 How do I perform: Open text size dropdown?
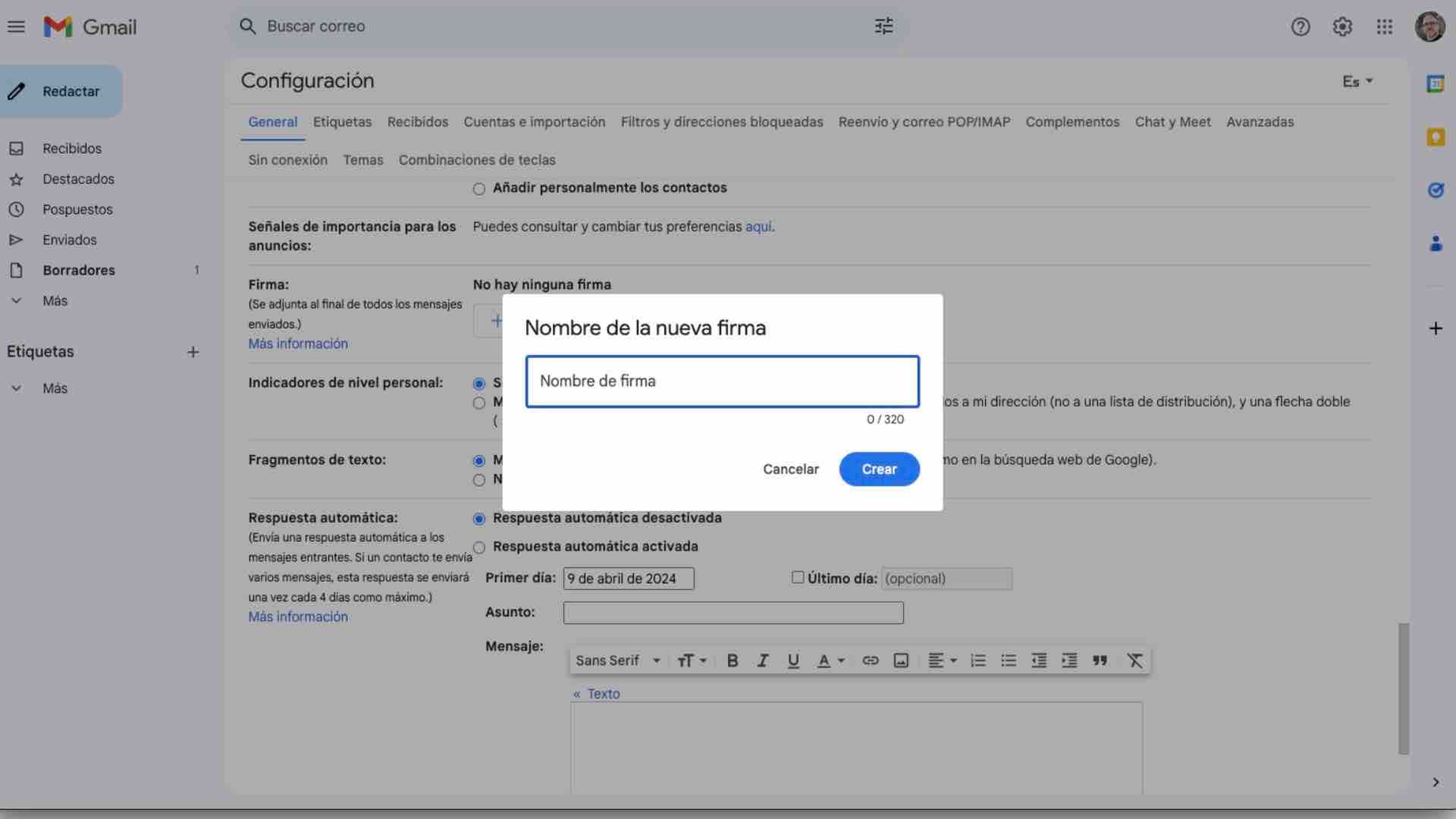point(692,660)
